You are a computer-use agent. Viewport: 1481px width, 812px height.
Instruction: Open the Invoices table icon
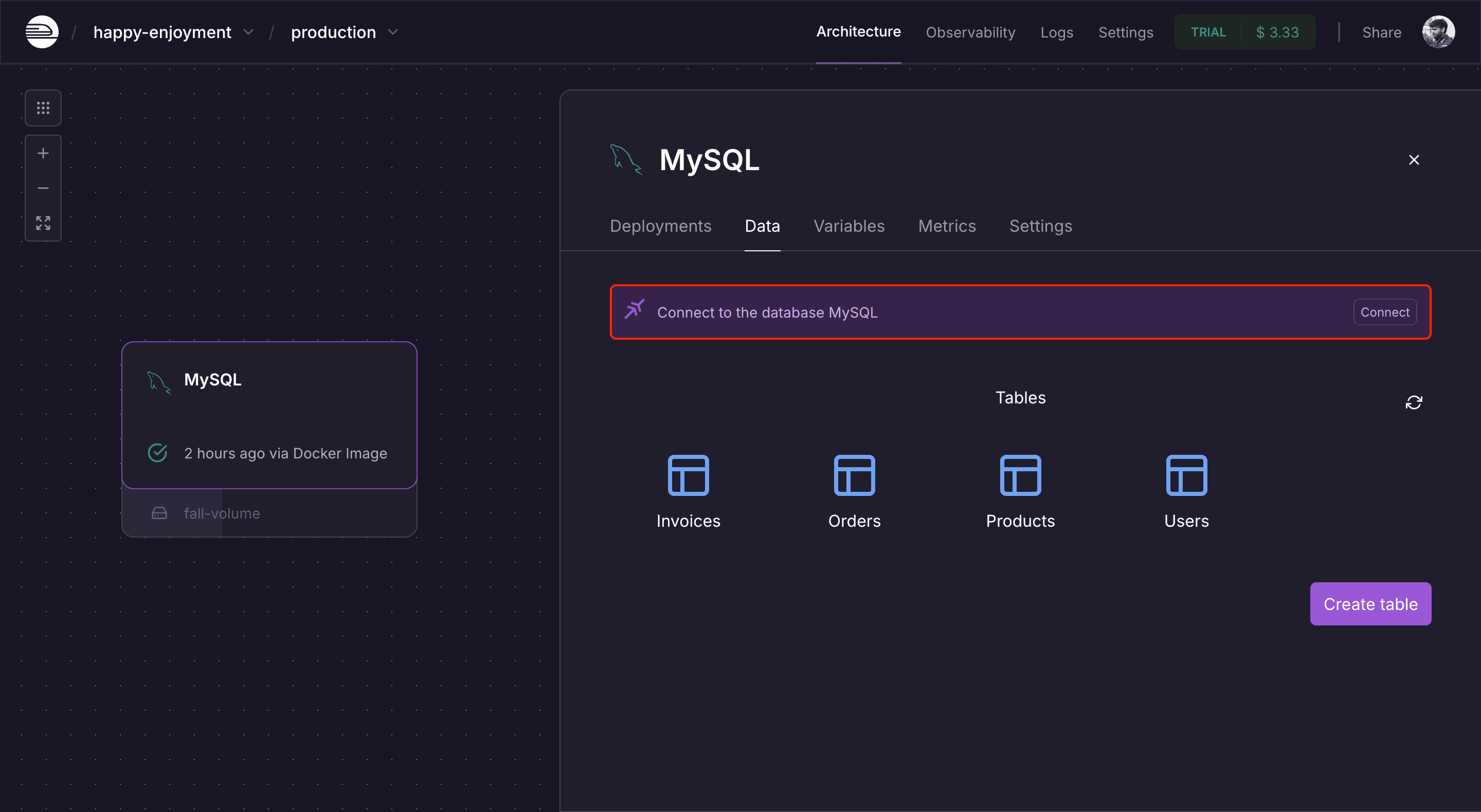click(688, 475)
